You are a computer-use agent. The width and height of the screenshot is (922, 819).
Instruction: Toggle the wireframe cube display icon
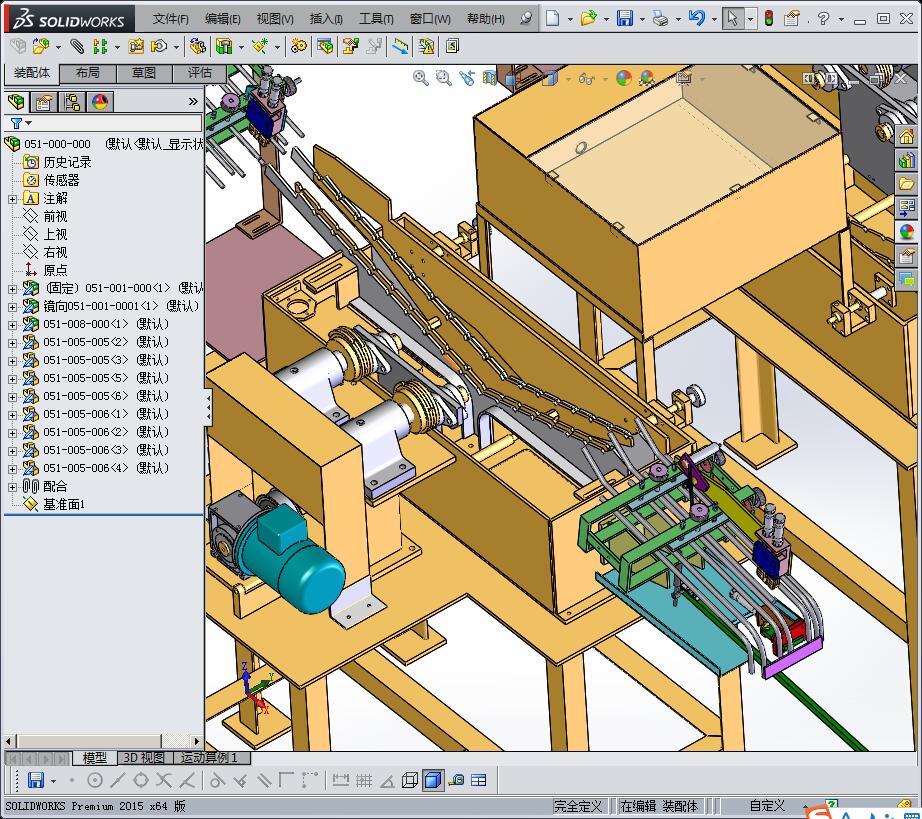click(x=410, y=780)
